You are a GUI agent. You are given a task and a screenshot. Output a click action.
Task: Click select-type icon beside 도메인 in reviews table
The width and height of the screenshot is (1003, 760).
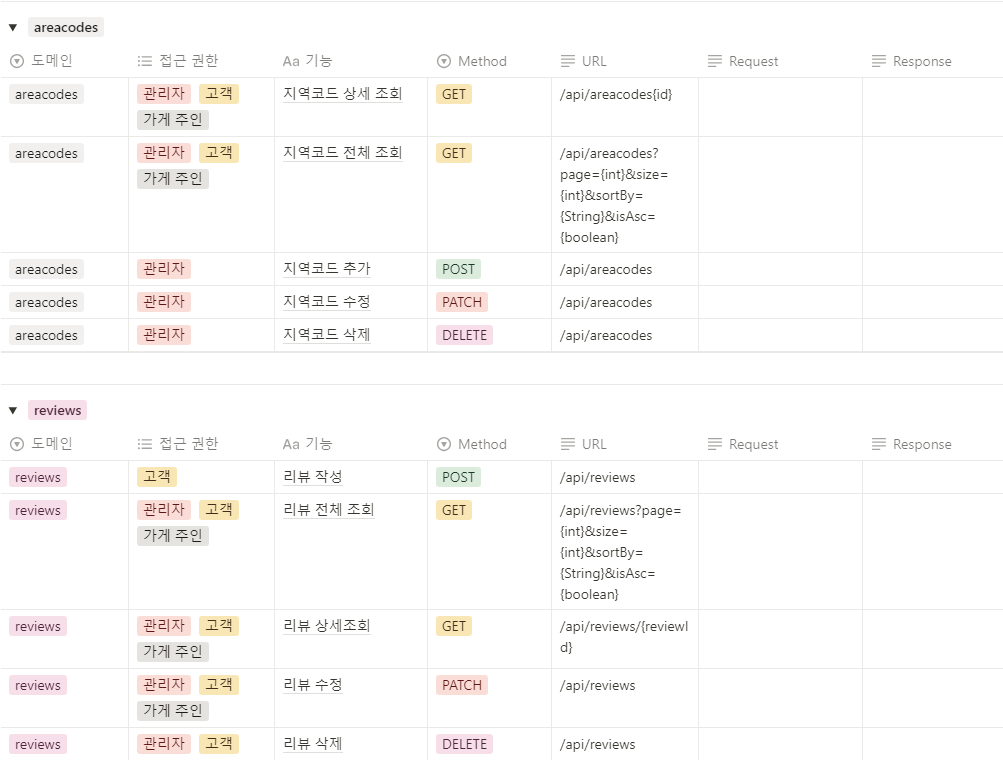(x=17, y=444)
